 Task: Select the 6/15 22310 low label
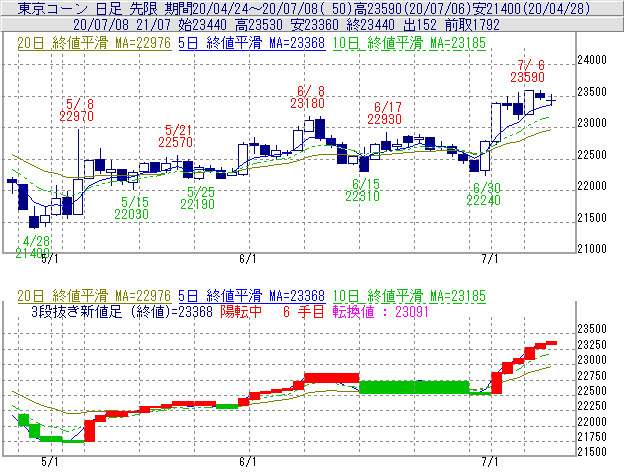tap(363, 190)
